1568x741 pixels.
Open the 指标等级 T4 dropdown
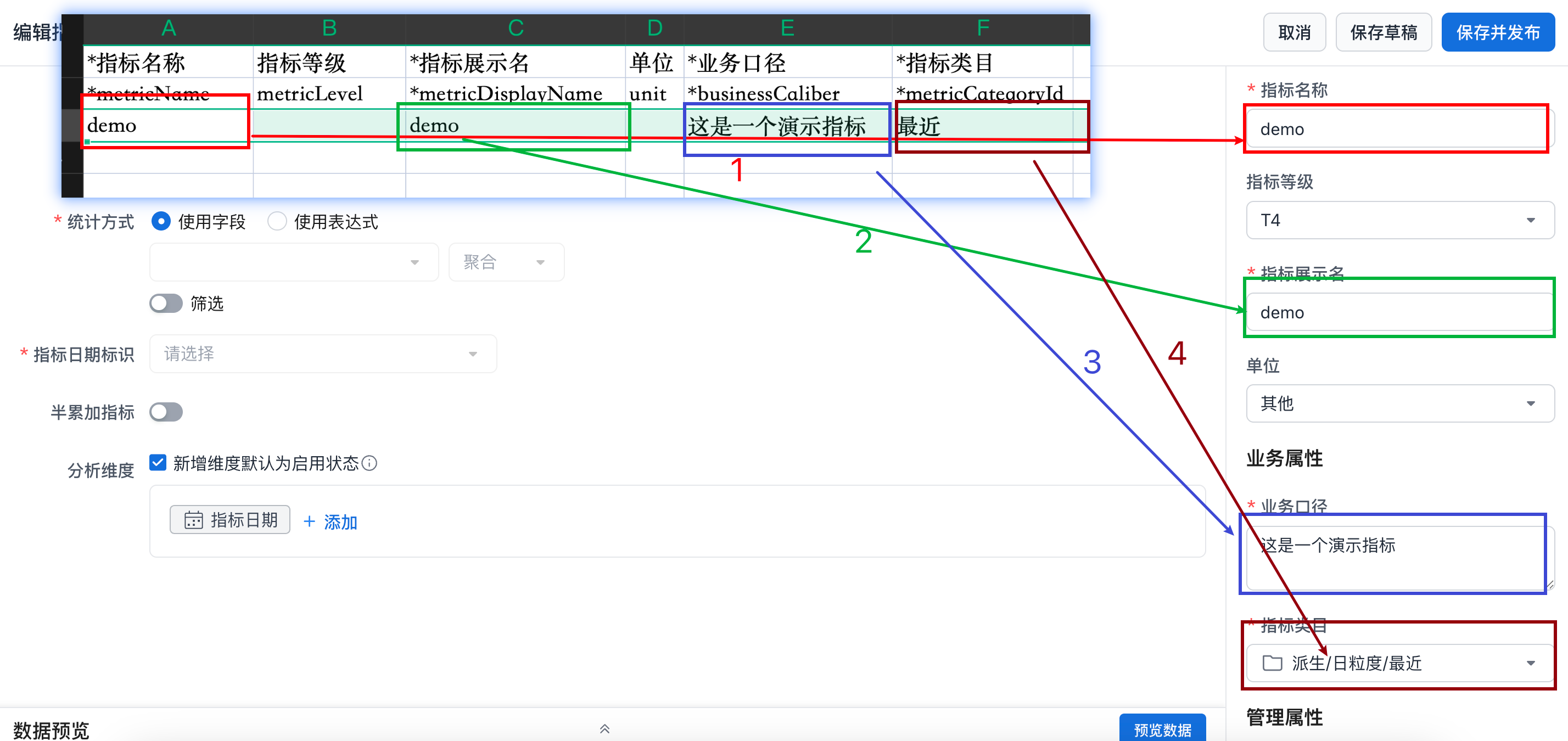(1399, 220)
